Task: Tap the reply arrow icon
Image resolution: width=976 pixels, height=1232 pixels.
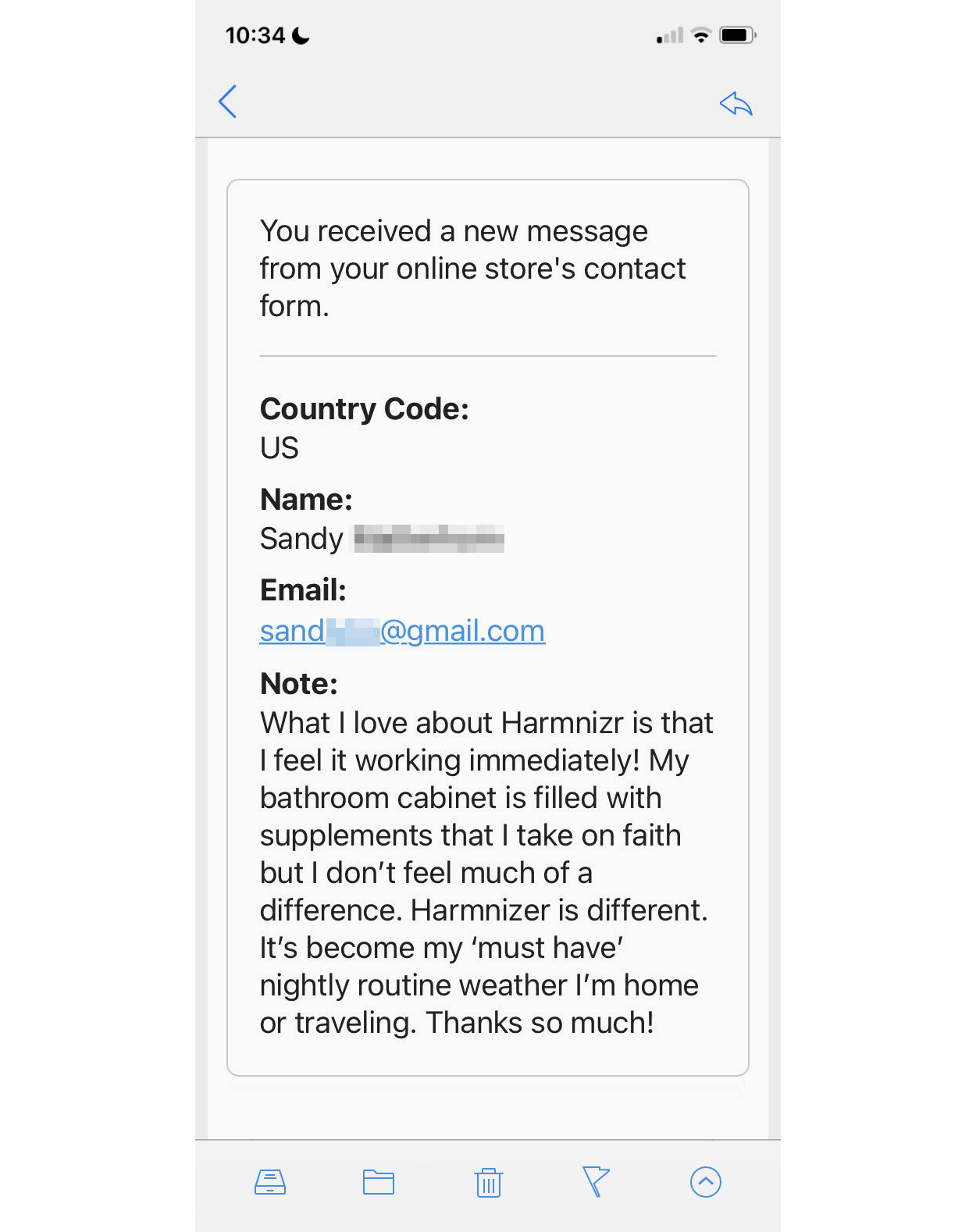Action: click(736, 103)
